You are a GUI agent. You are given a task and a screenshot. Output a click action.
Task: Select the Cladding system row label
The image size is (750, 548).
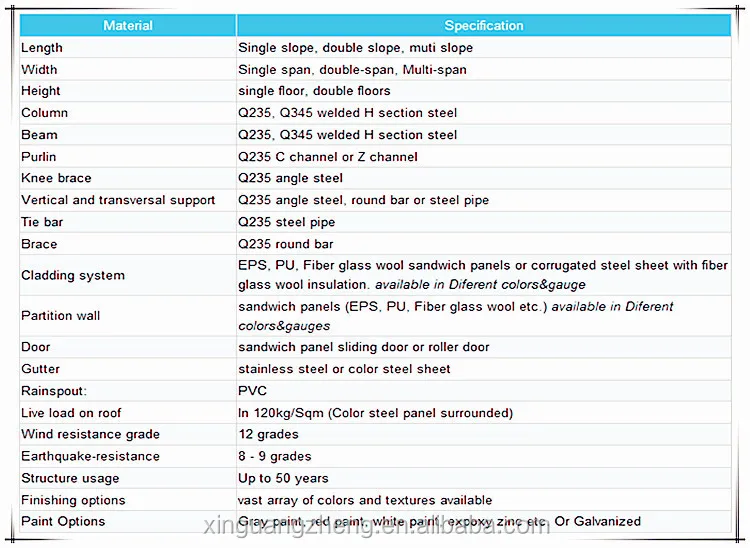click(73, 275)
